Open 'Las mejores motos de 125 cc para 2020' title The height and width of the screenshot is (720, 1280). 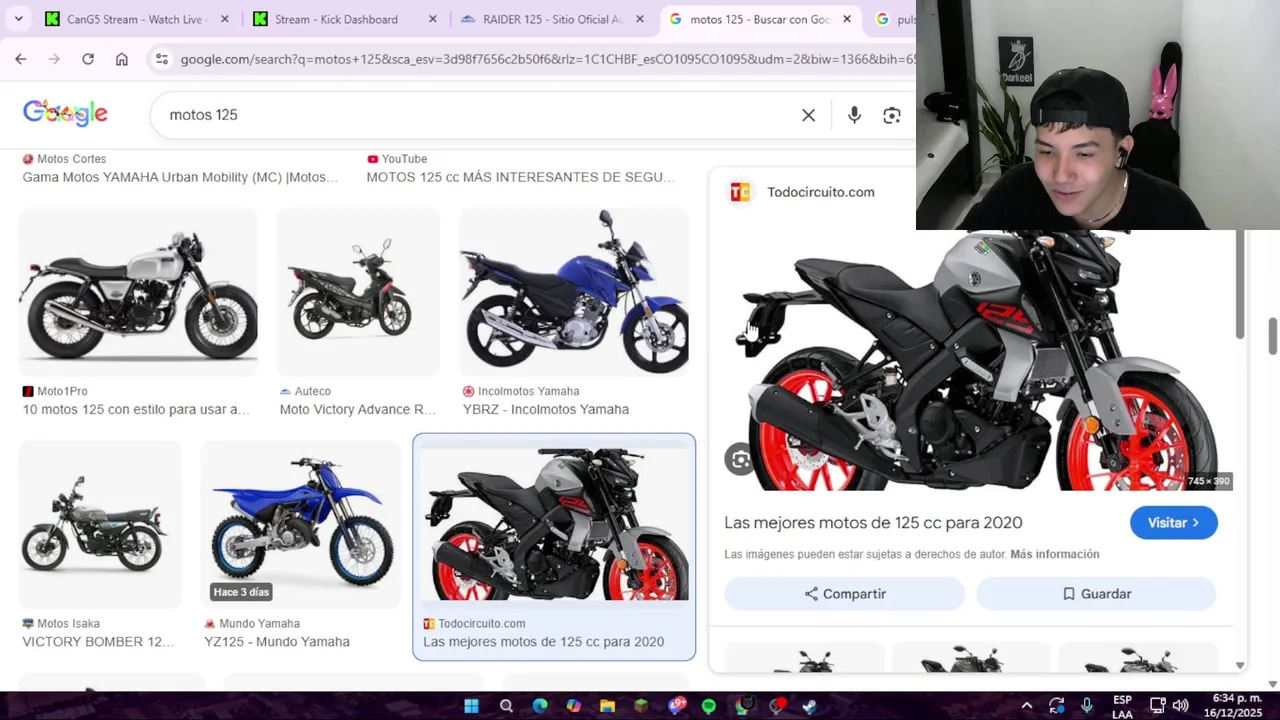tap(873, 522)
